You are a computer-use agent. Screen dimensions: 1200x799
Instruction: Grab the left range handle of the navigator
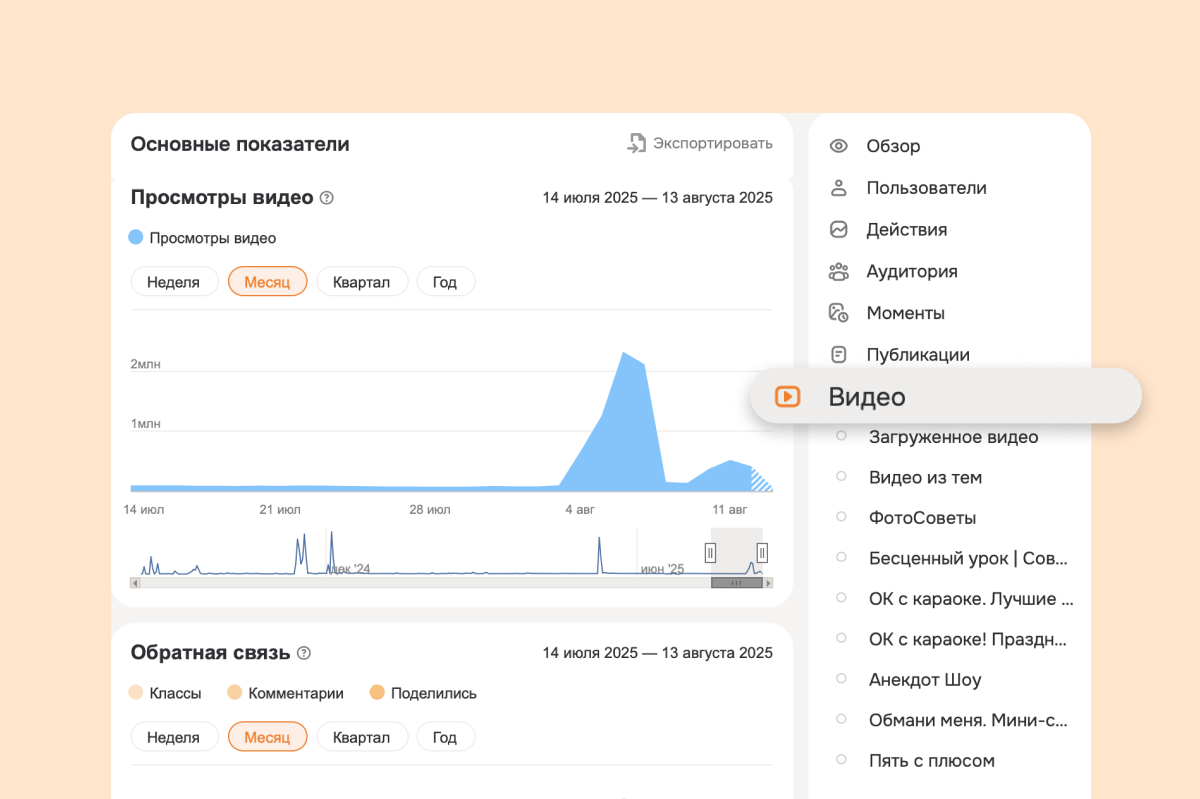pos(710,552)
